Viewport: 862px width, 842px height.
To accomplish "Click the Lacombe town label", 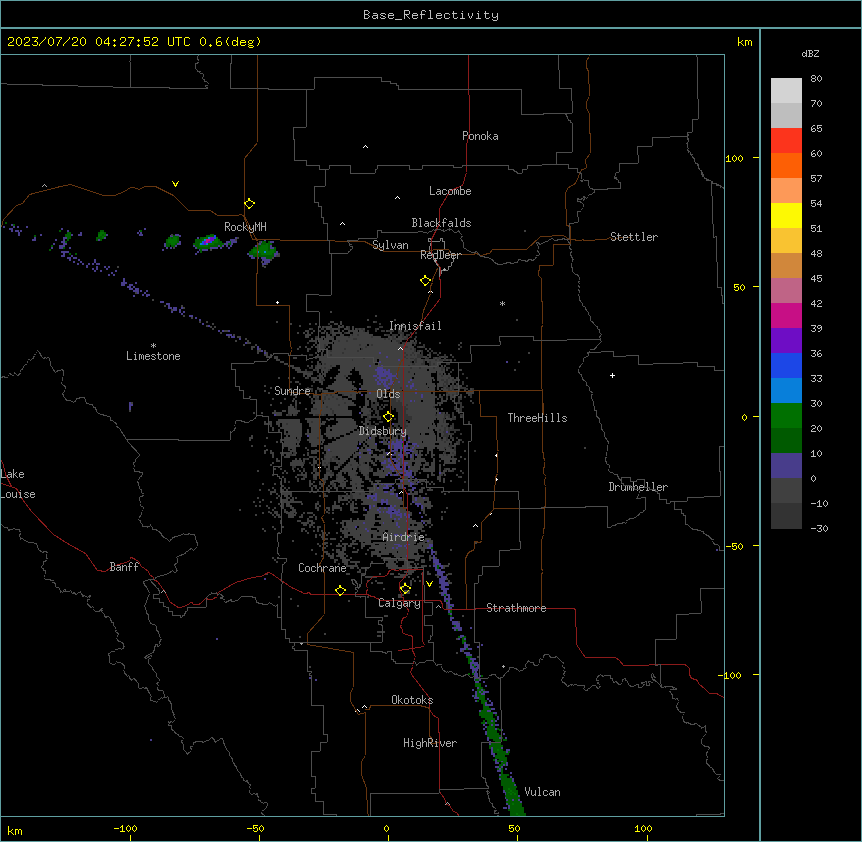I will (450, 191).
